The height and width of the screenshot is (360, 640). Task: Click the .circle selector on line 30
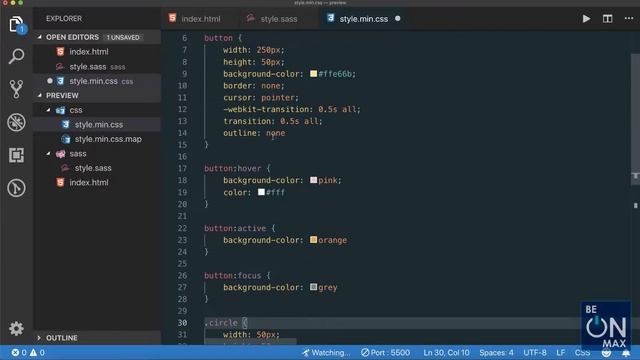221,323
